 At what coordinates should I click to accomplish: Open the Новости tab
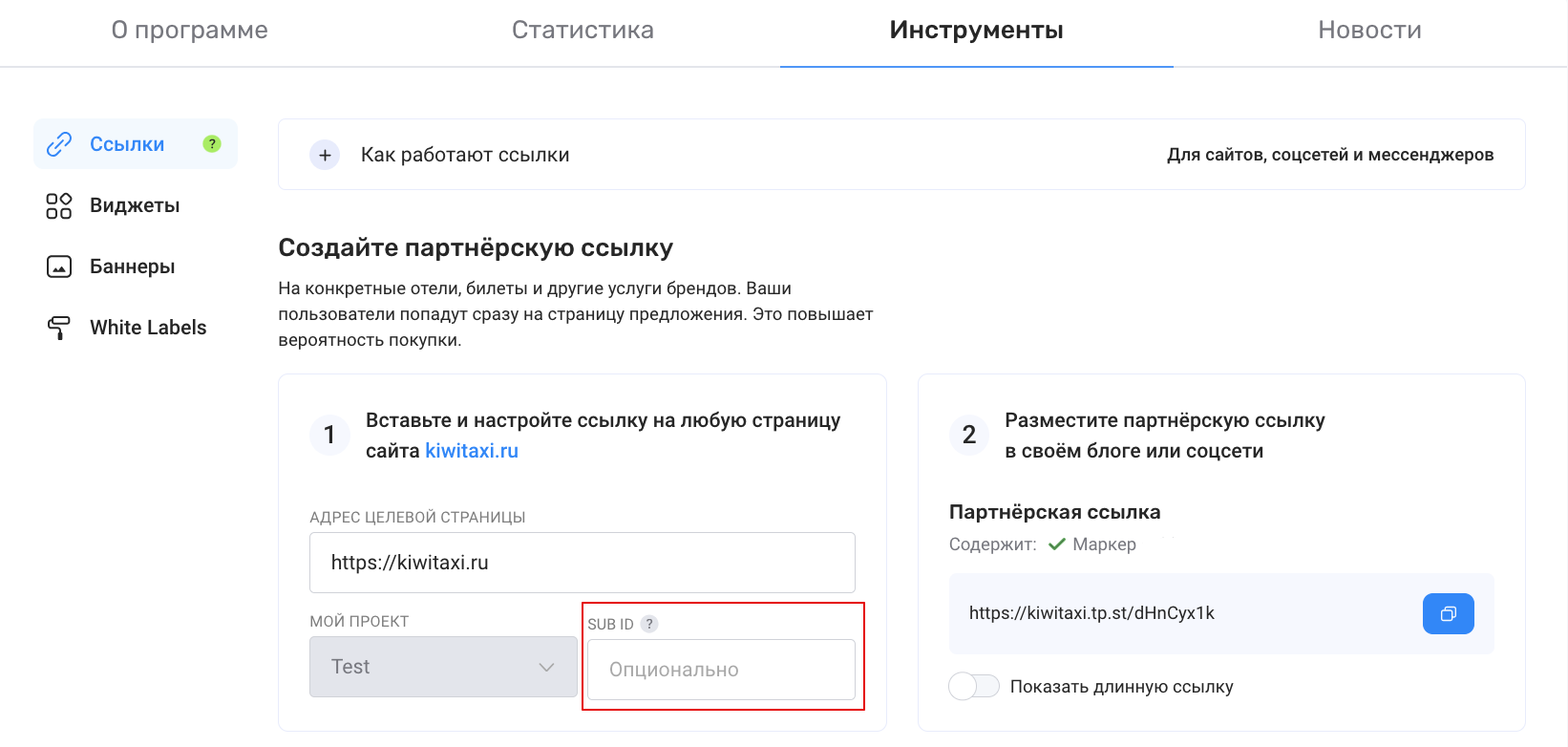(1369, 31)
